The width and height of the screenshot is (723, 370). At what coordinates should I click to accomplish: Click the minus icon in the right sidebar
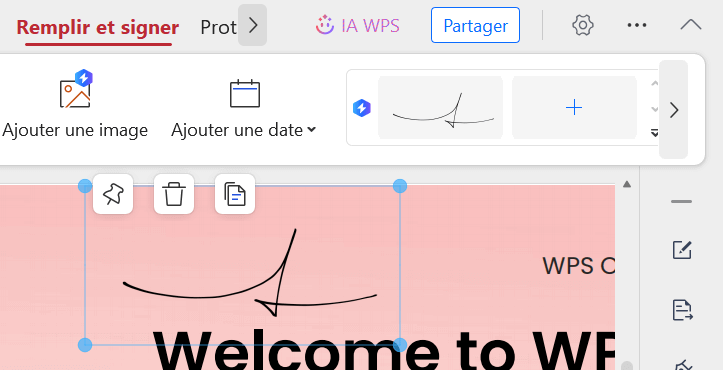point(682,202)
